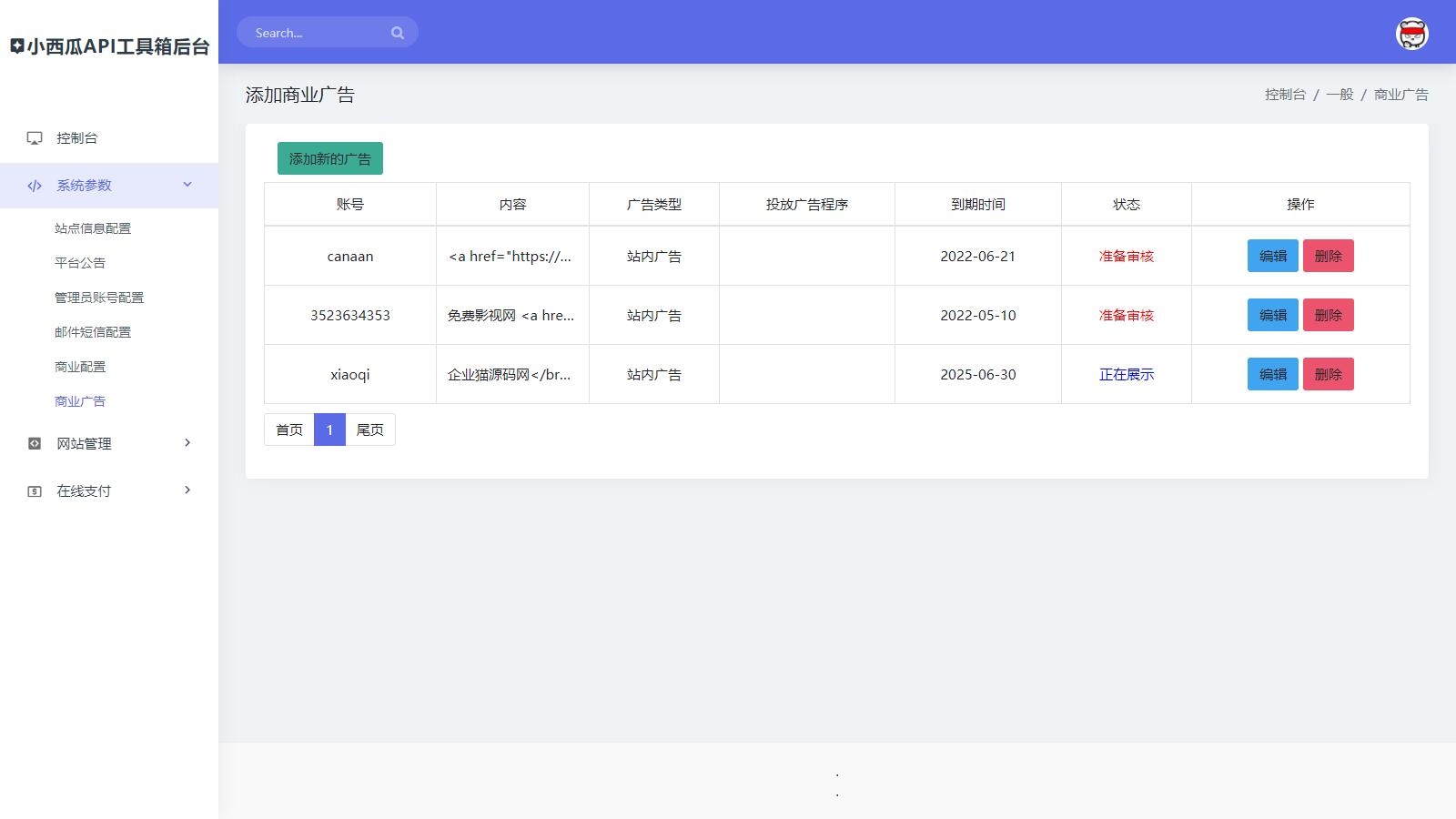Click content cell 企业猫源码网
1456x819 pixels.
point(512,375)
